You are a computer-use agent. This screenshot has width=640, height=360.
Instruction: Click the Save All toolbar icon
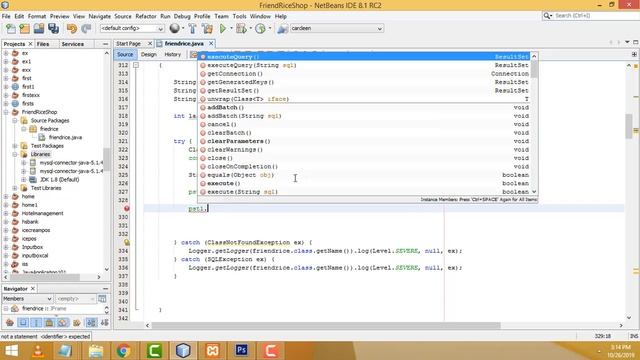coord(53,29)
